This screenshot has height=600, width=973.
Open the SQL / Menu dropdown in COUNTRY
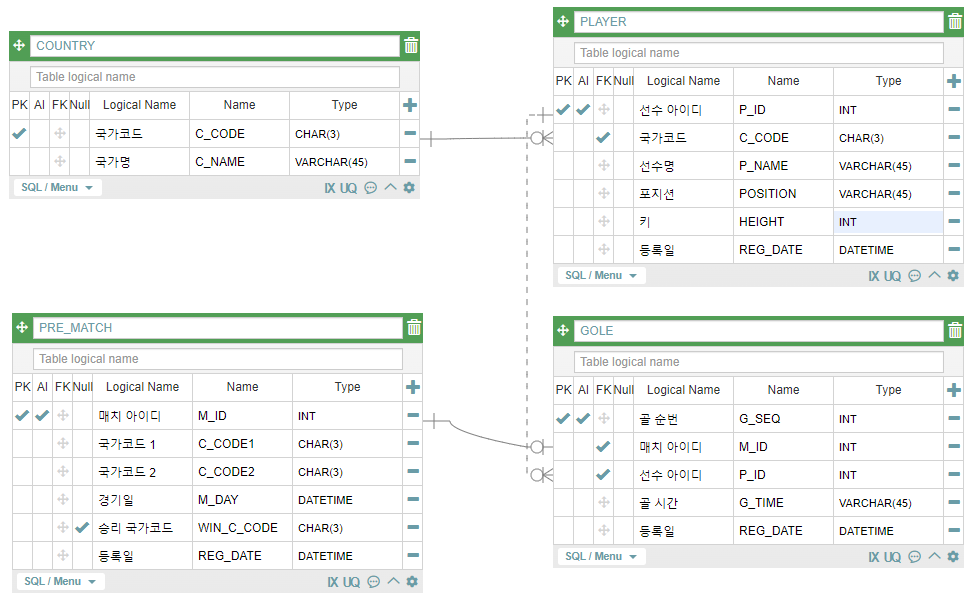coord(57,187)
